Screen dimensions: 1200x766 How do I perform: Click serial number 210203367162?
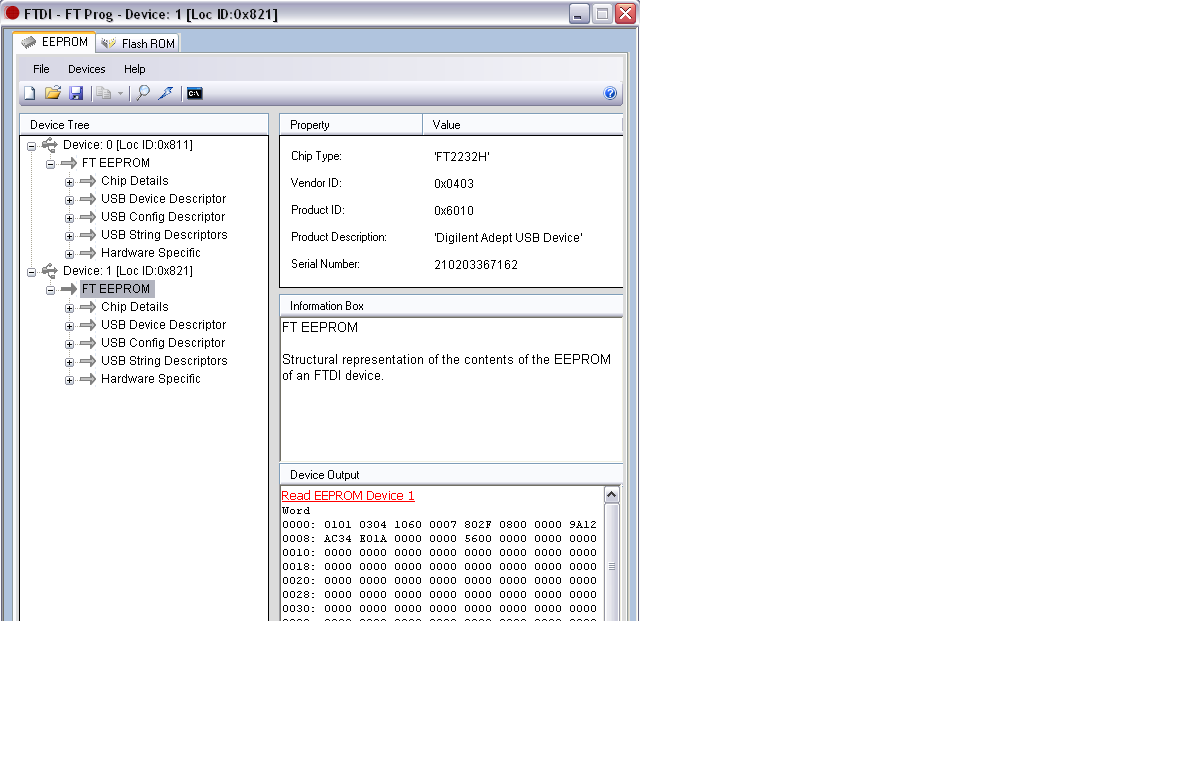[476, 265]
